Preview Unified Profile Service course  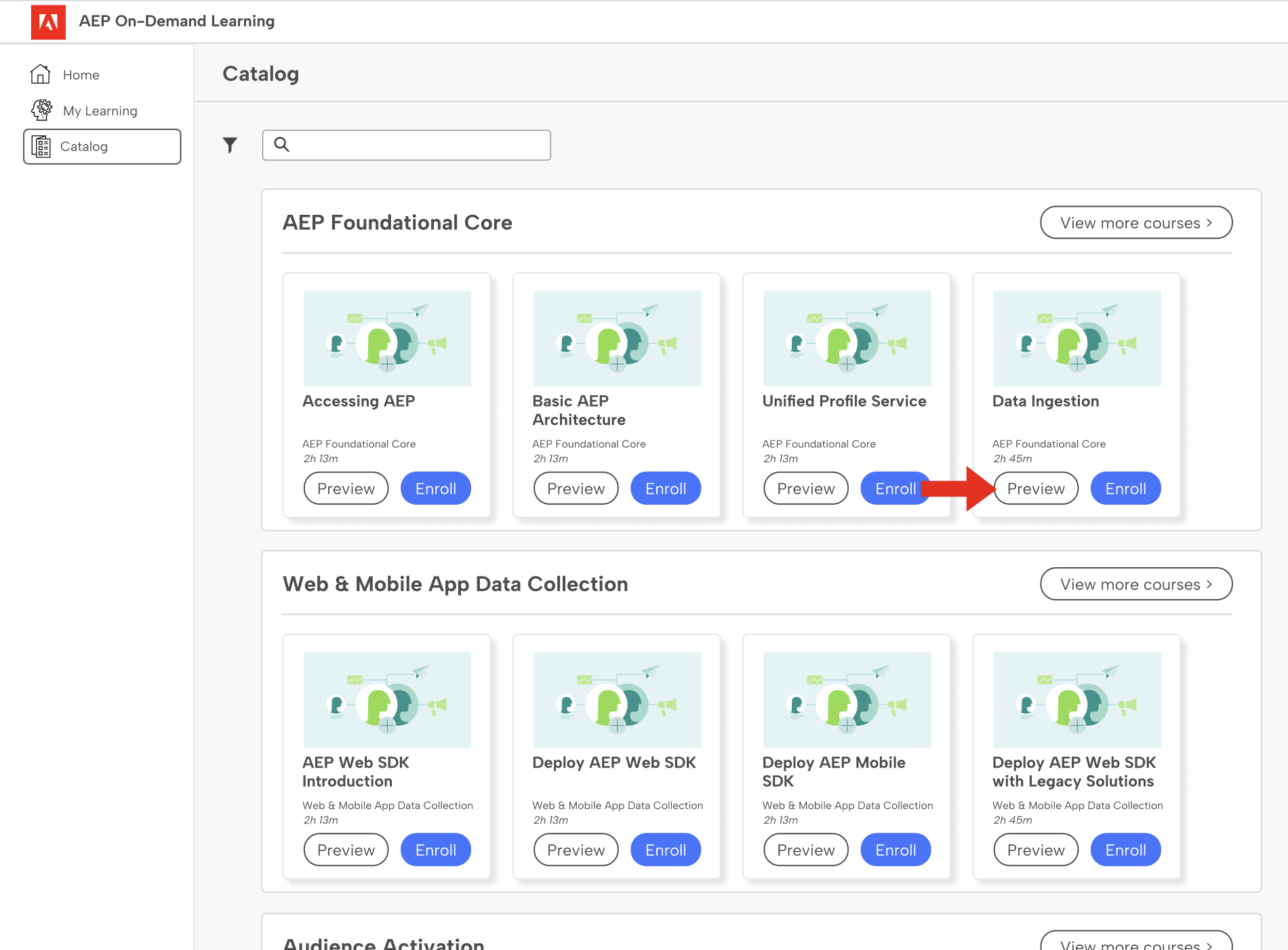[x=806, y=489]
